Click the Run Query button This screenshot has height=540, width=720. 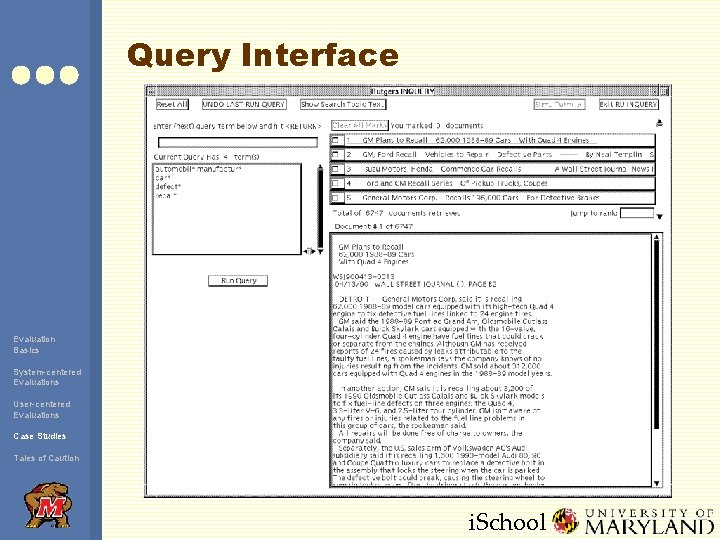(238, 281)
